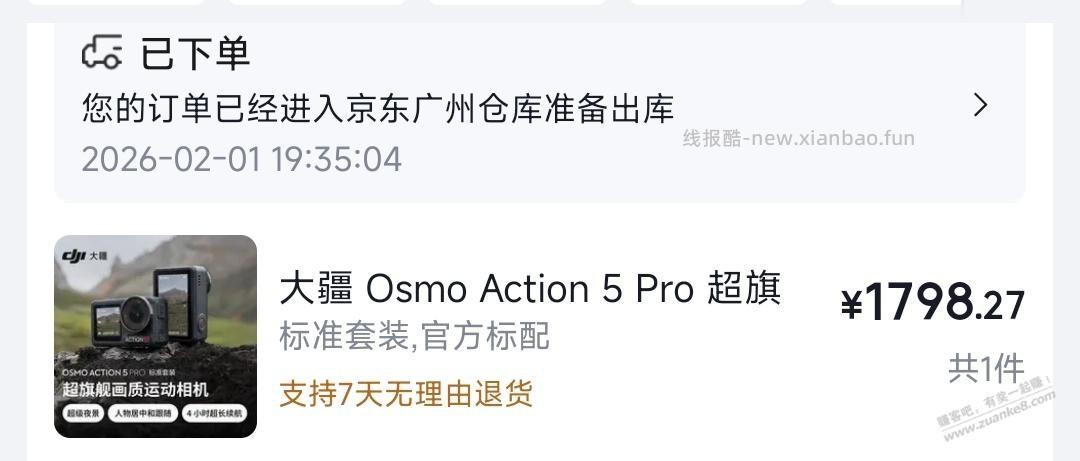Image resolution: width=1080 pixels, height=461 pixels.
Task: Click the yen currency symbol
Action: coord(851,305)
